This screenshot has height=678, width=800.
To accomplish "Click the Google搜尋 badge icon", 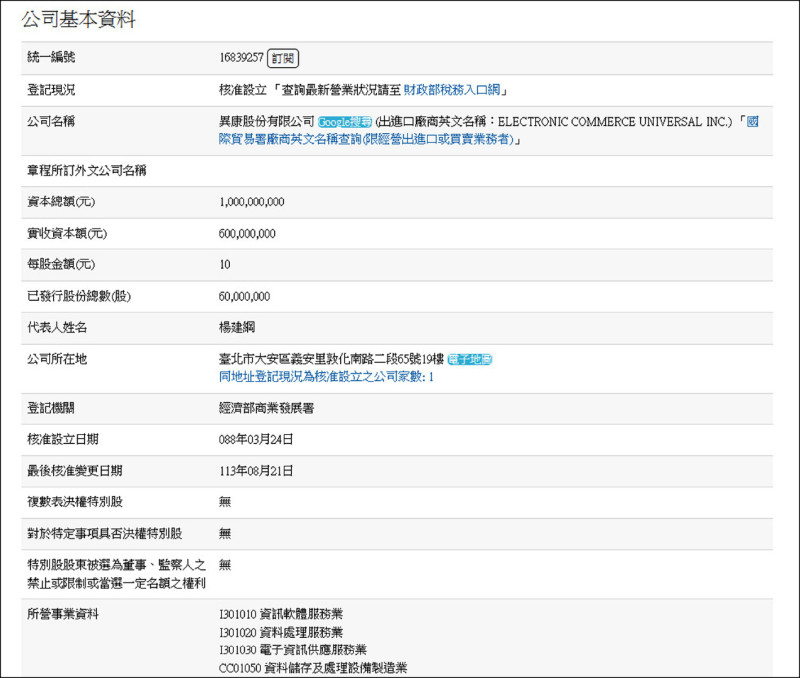I will (x=344, y=122).
